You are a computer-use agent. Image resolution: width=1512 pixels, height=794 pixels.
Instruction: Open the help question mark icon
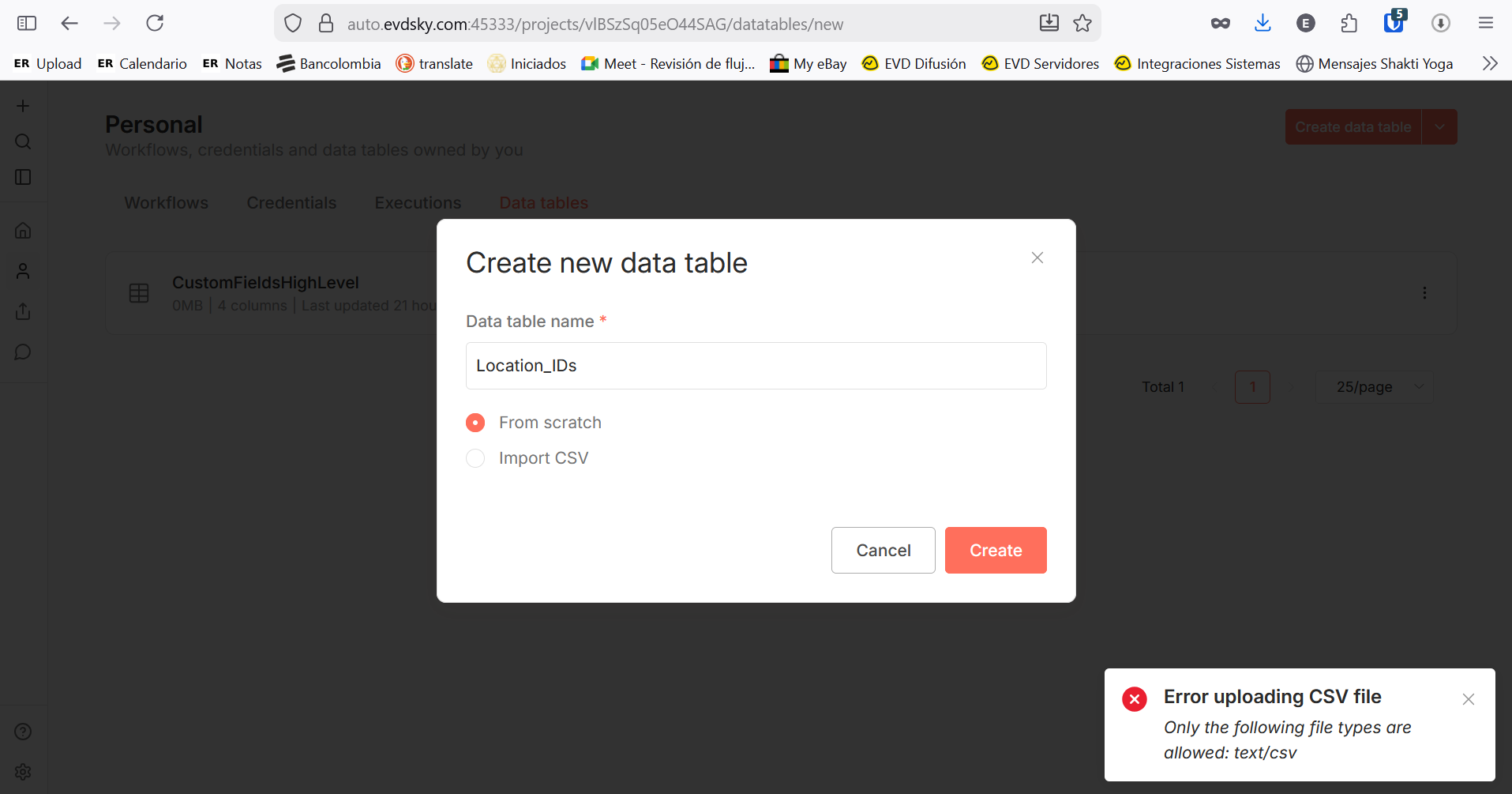23,732
